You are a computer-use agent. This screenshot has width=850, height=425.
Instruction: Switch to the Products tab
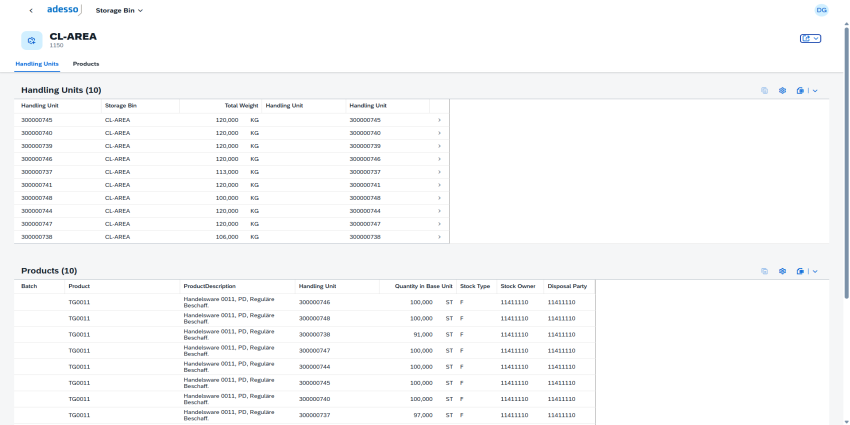[86, 64]
